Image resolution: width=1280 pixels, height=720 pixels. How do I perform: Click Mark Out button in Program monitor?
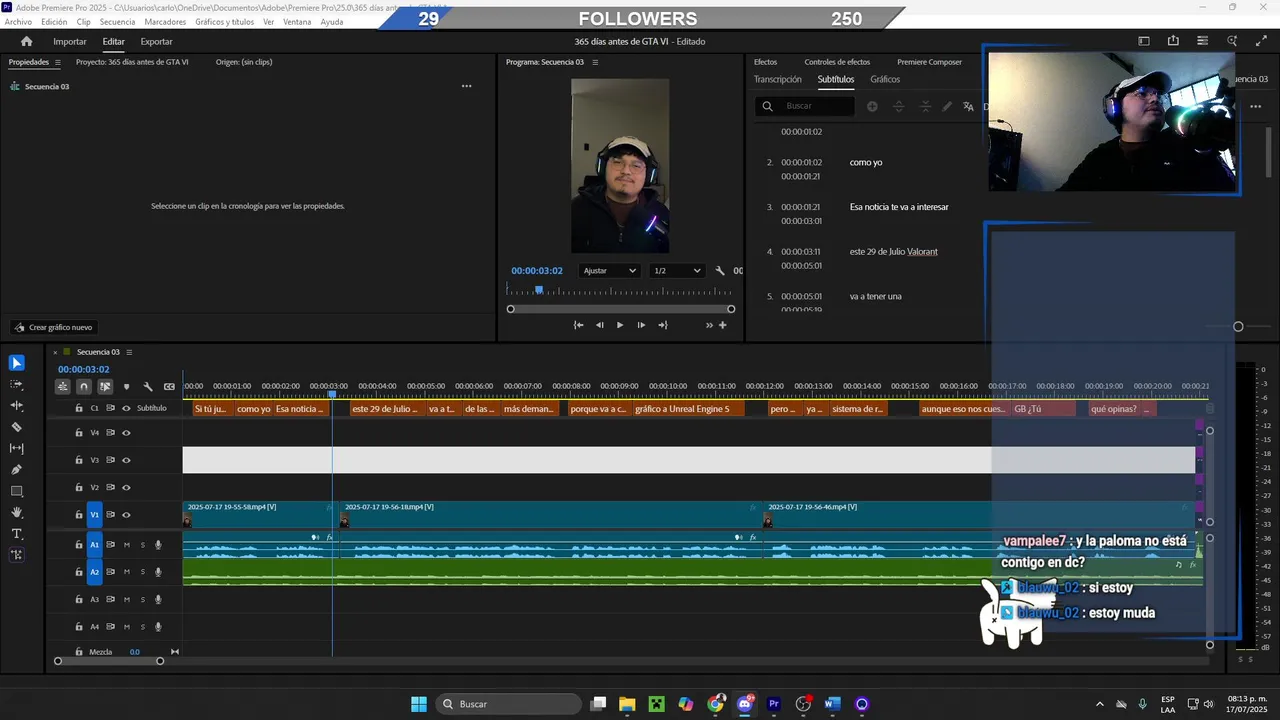(663, 325)
